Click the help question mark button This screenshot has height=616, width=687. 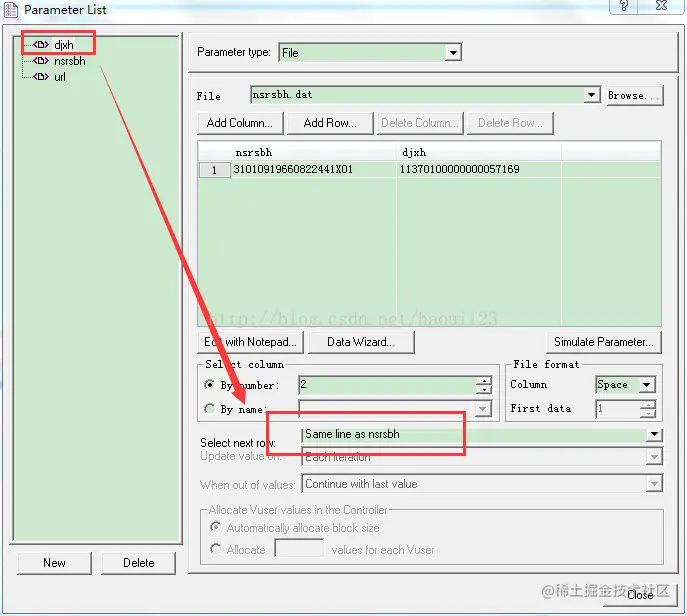(623, 6)
